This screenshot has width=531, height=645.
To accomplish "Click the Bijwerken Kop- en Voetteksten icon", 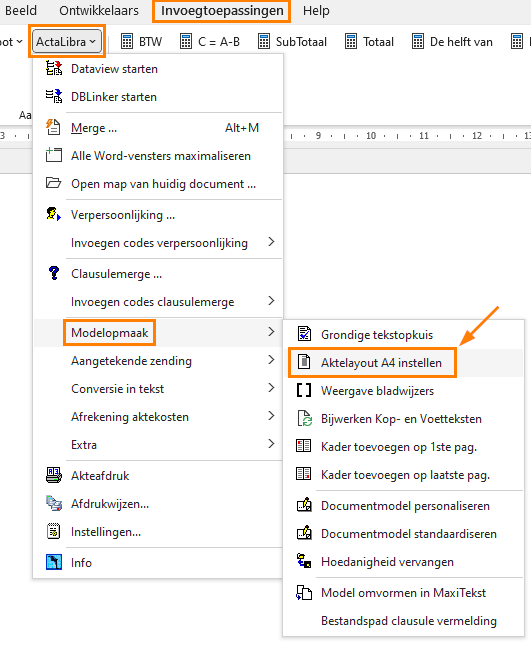I will tap(304, 418).
